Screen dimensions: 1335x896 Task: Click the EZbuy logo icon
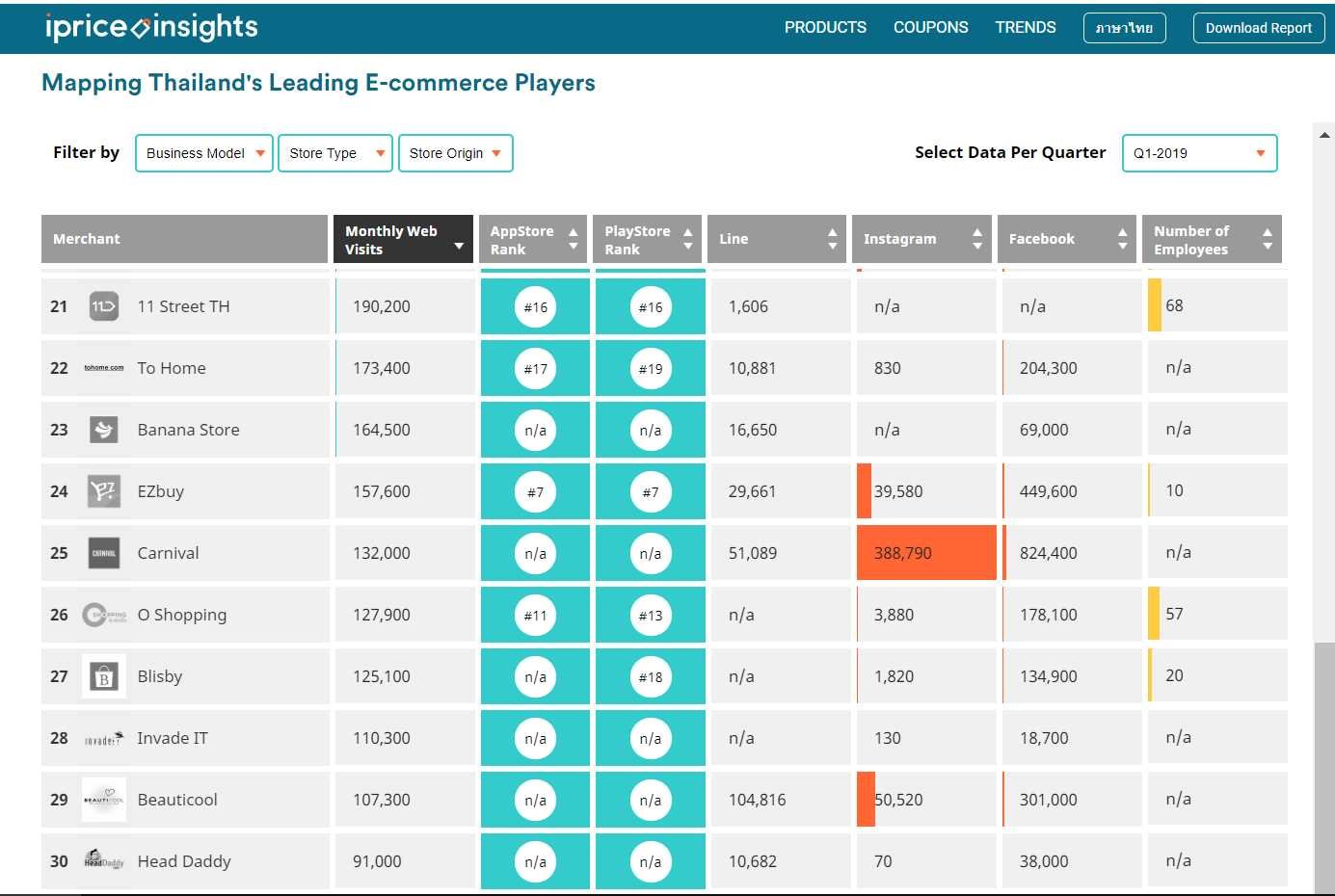[104, 491]
